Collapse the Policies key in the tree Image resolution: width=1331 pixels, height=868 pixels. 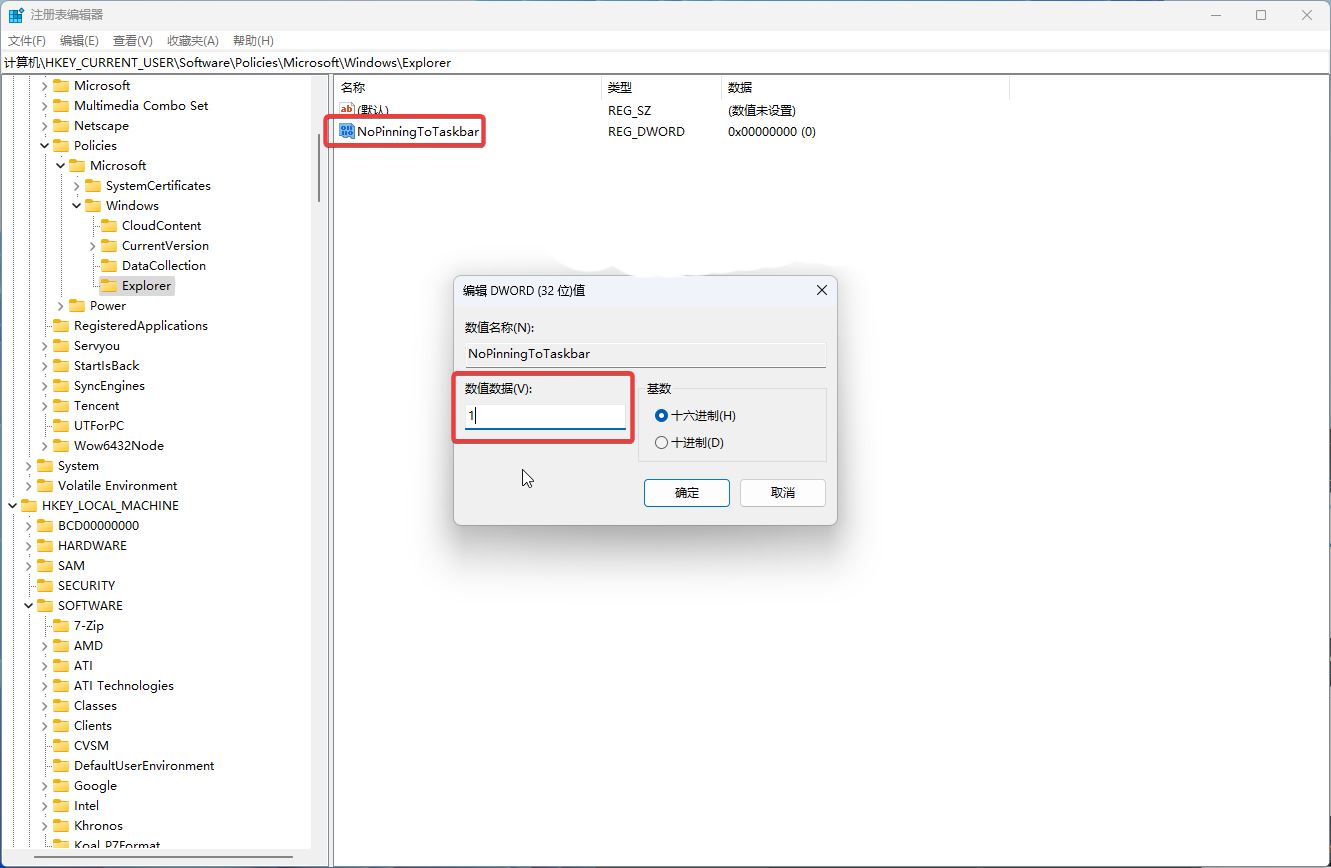(x=45, y=145)
